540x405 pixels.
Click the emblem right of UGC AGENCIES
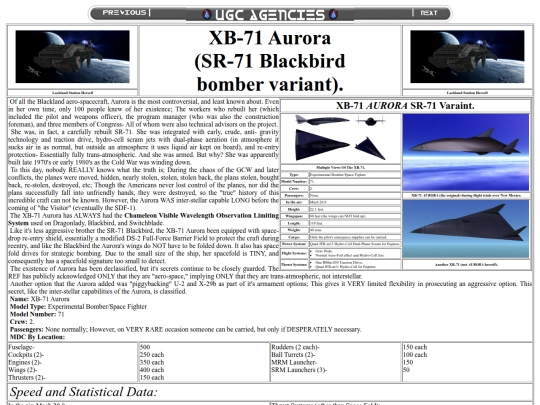click(333, 14)
